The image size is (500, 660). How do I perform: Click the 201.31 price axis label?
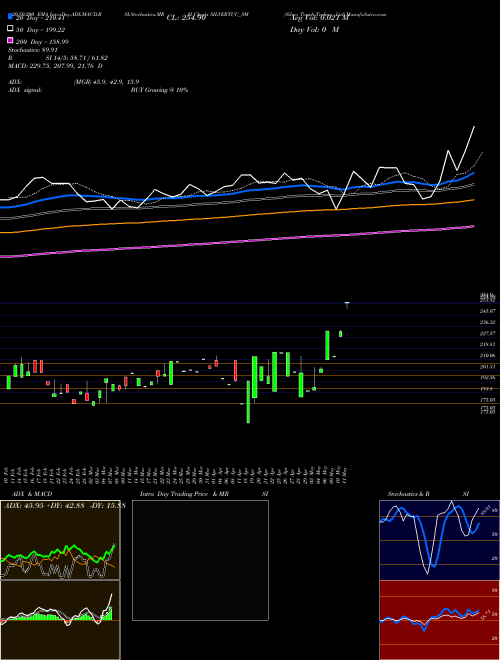pos(487,367)
